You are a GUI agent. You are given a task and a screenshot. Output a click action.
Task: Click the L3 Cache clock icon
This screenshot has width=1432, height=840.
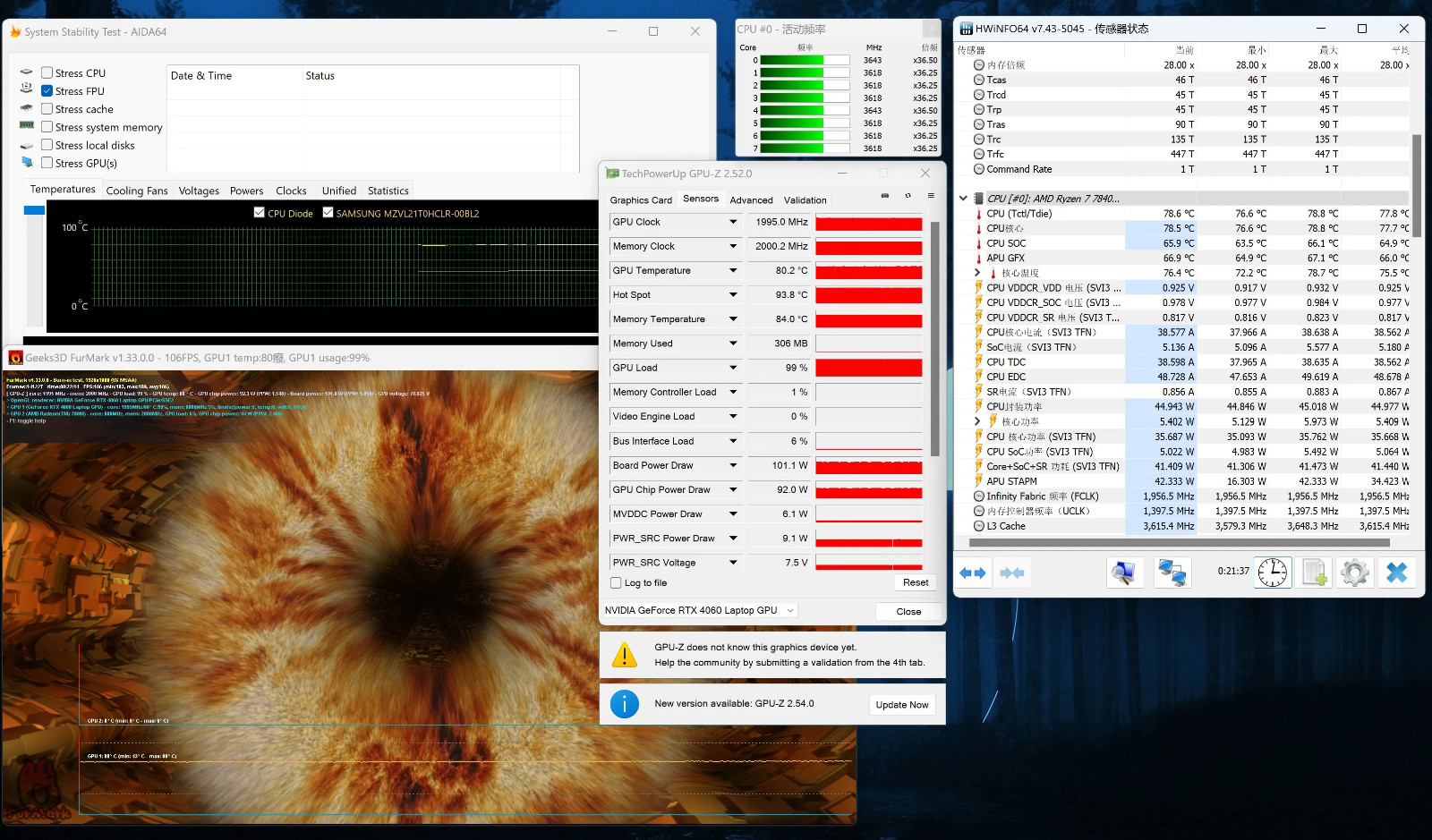(979, 526)
